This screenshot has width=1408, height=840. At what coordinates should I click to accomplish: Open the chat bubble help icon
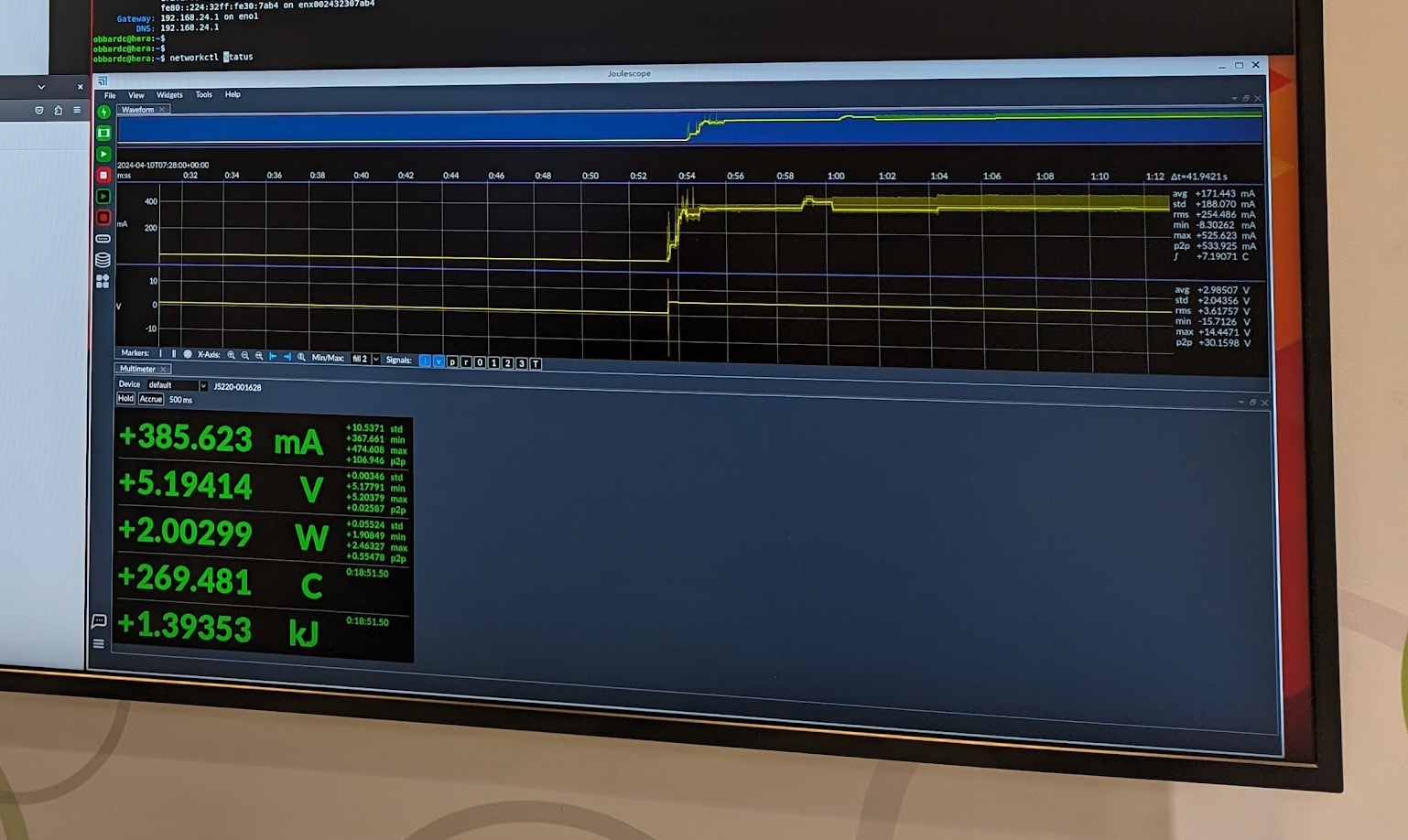tap(99, 621)
